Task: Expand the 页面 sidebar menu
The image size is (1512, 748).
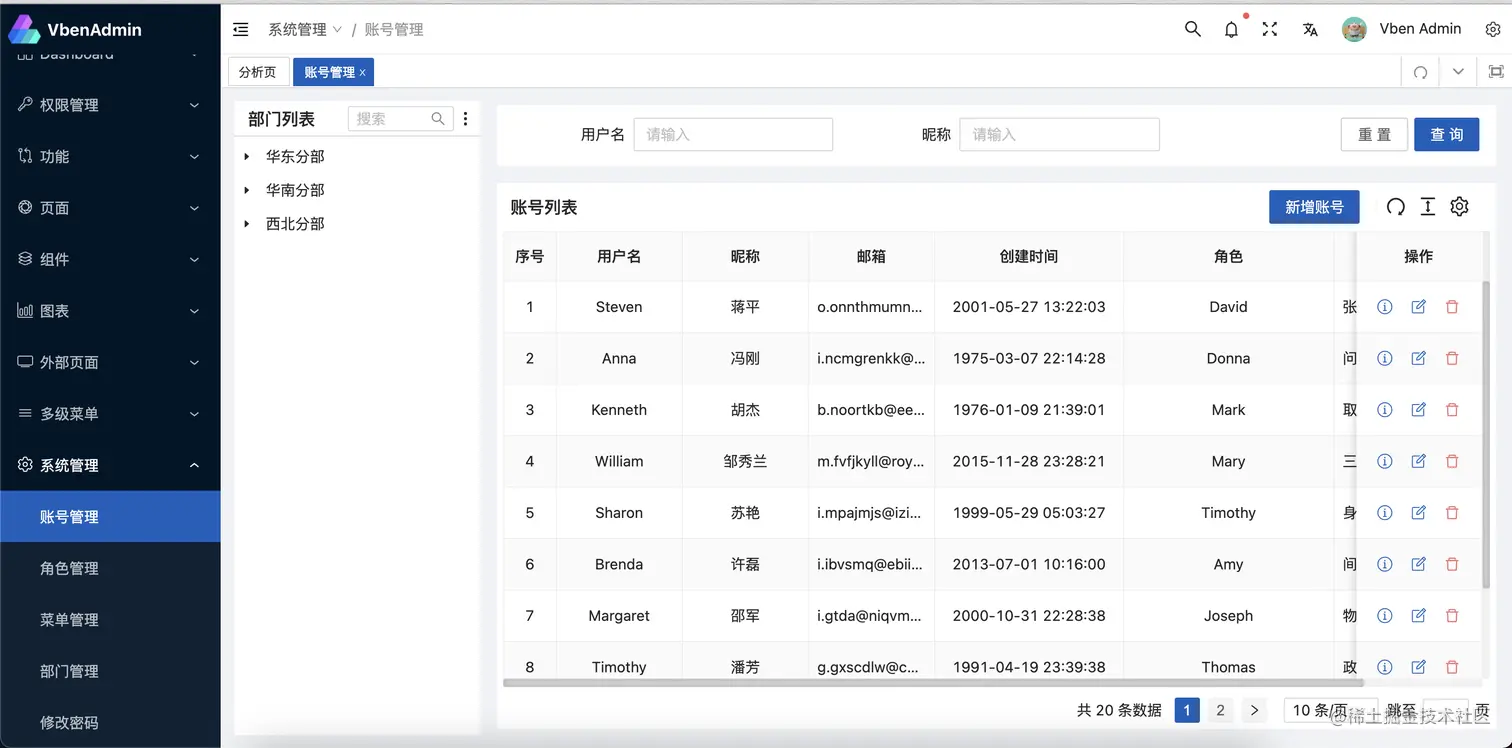Action: 110,208
